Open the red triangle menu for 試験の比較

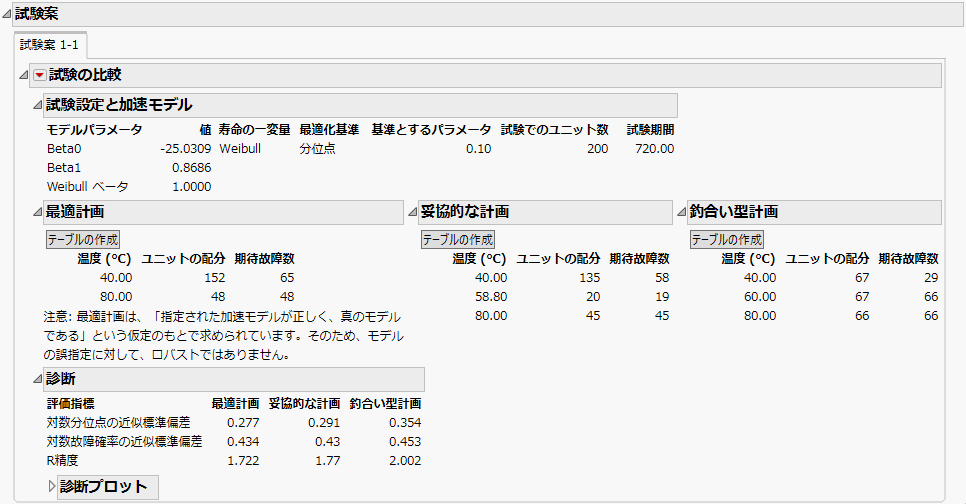[x=39, y=75]
